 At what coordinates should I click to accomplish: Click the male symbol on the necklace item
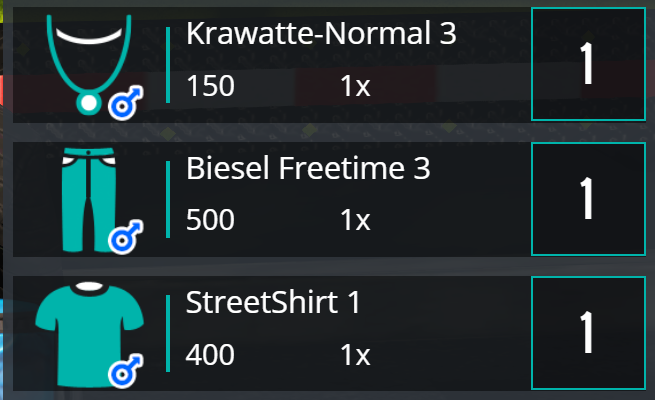pos(126,103)
